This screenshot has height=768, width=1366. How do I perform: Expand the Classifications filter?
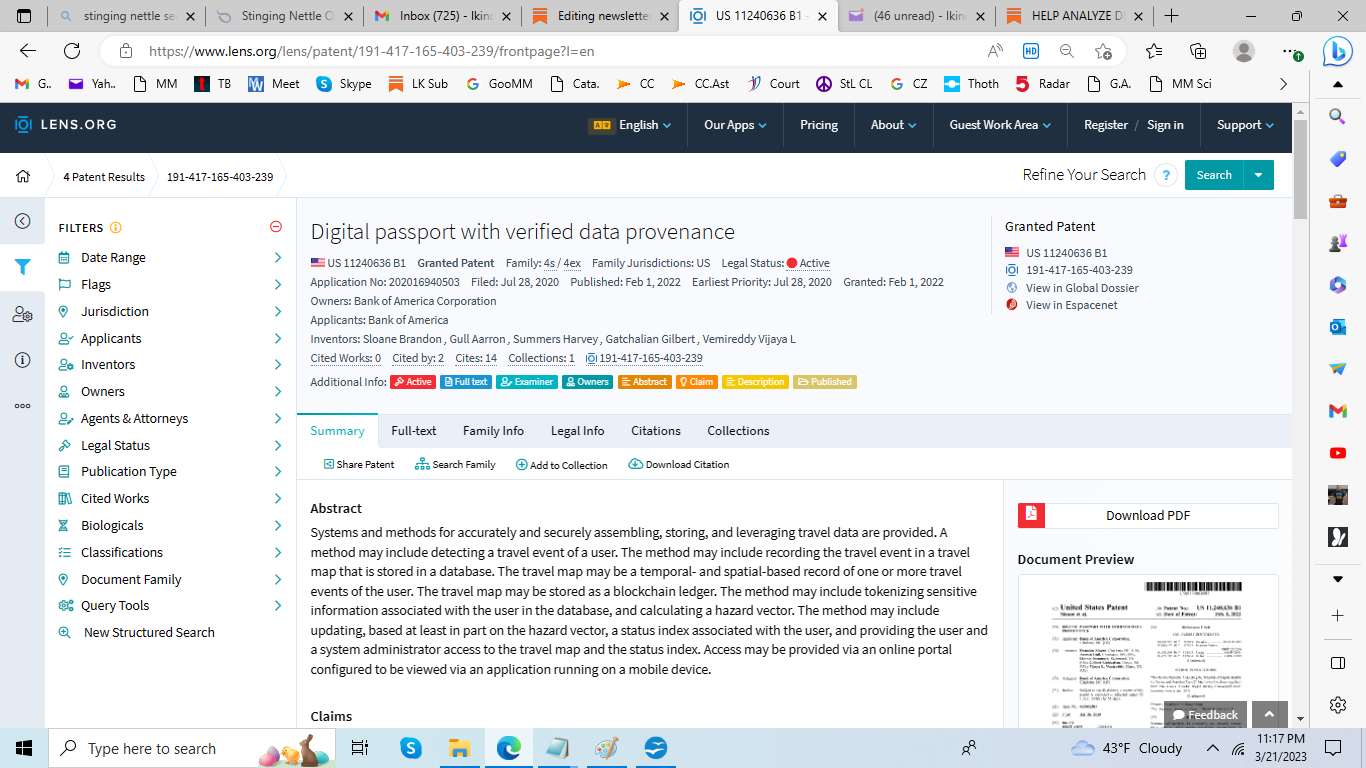click(170, 553)
